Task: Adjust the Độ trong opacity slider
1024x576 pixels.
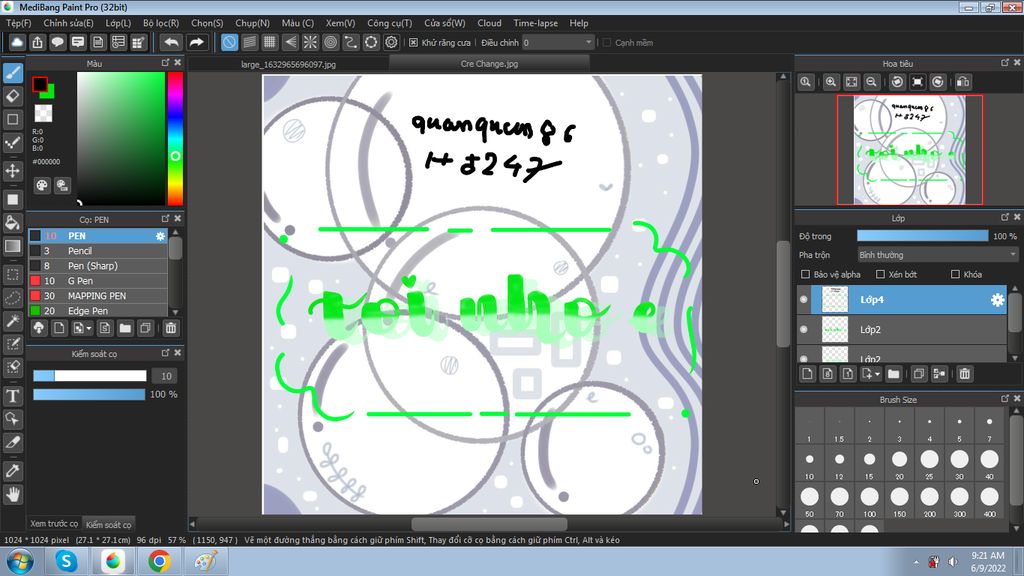Action: tap(922, 236)
